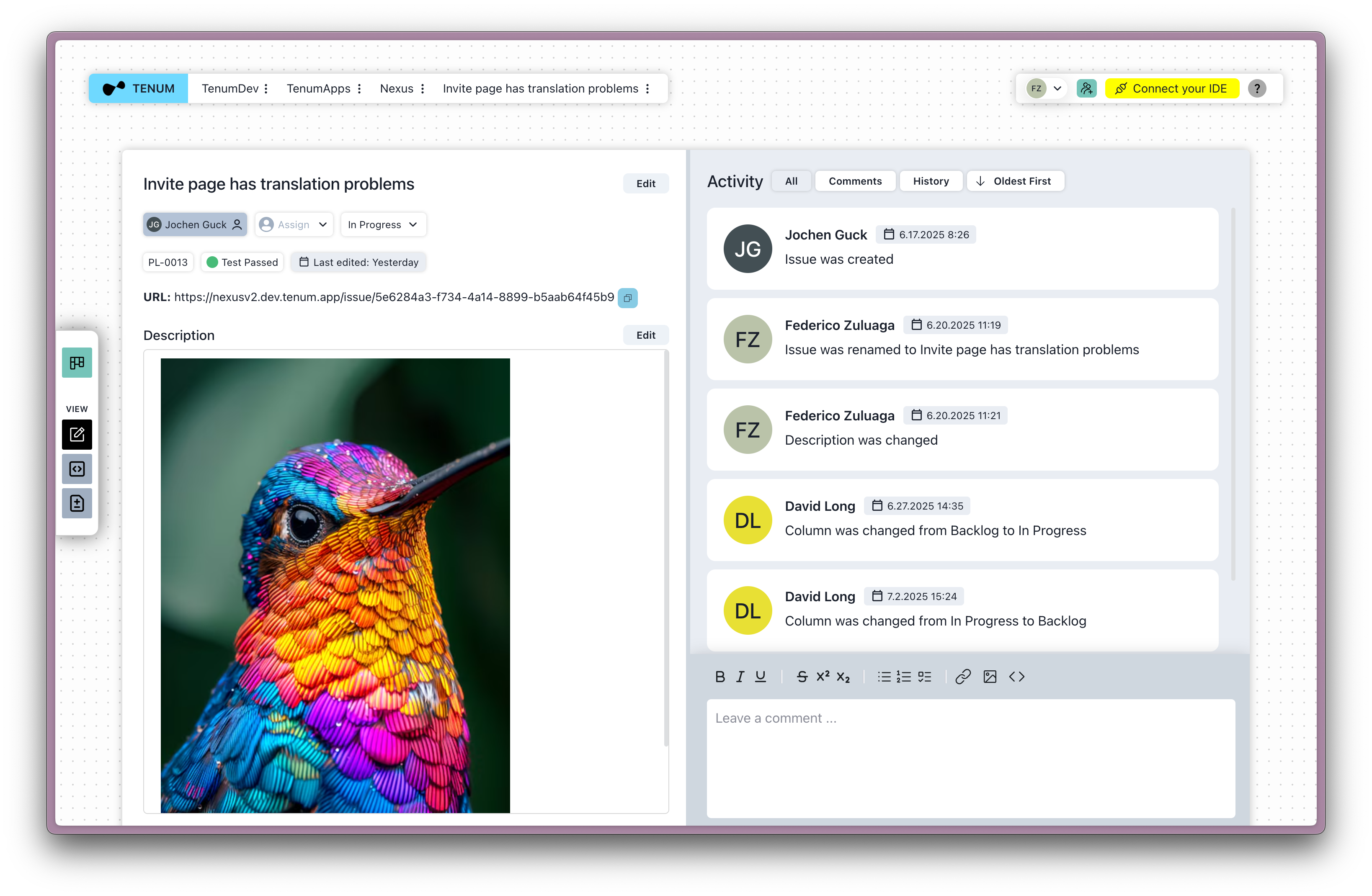The image size is (1372, 896).
Task: Switch to the Comments activity tab
Action: click(854, 181)
